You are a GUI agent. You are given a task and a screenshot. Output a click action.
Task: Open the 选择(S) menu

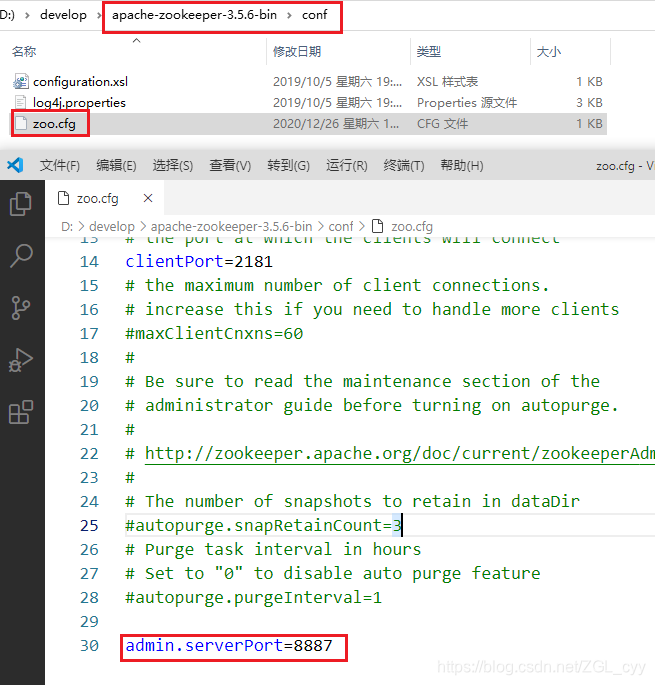[x=173, y=166]
